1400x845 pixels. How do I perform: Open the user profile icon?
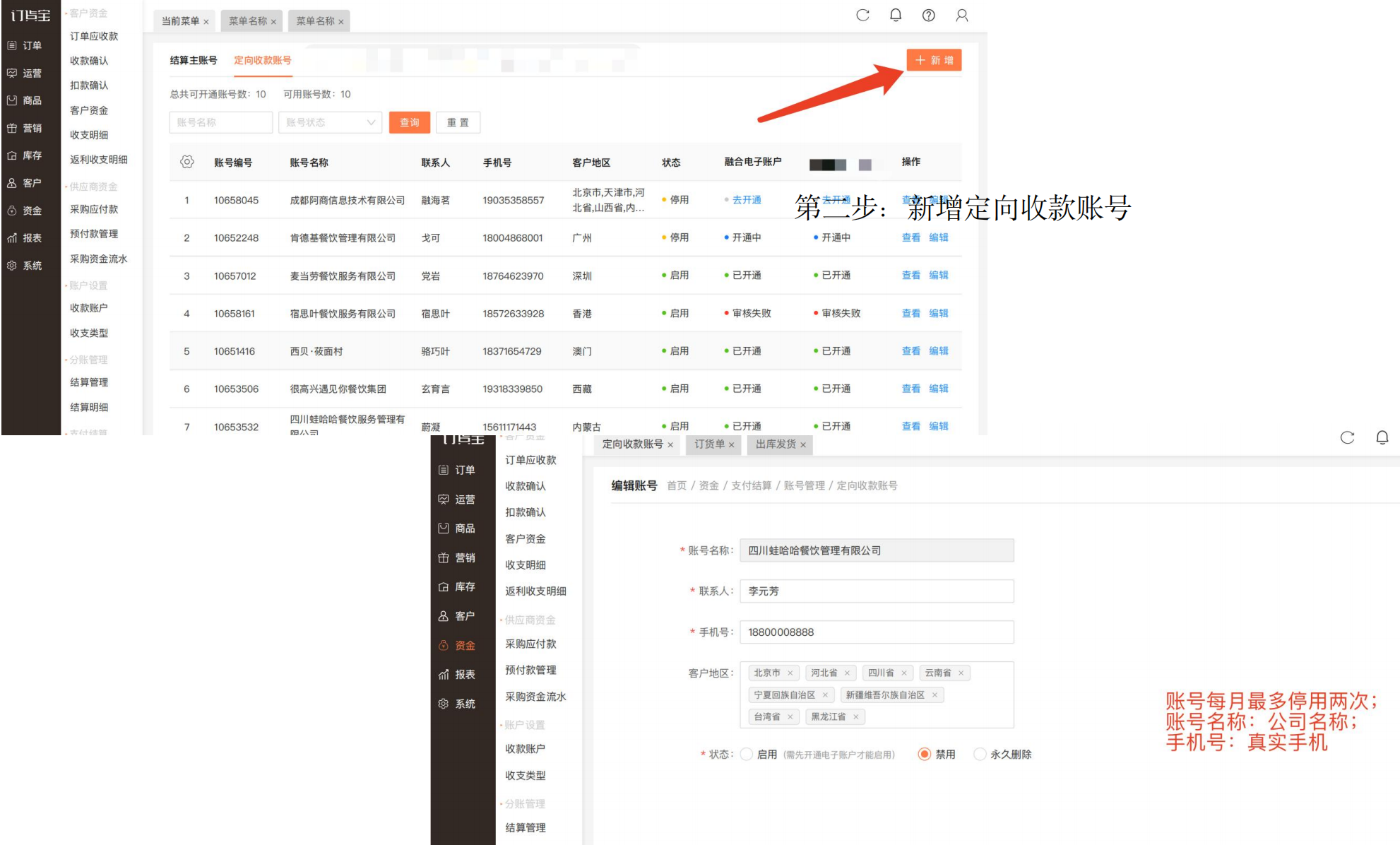(962, 16)
